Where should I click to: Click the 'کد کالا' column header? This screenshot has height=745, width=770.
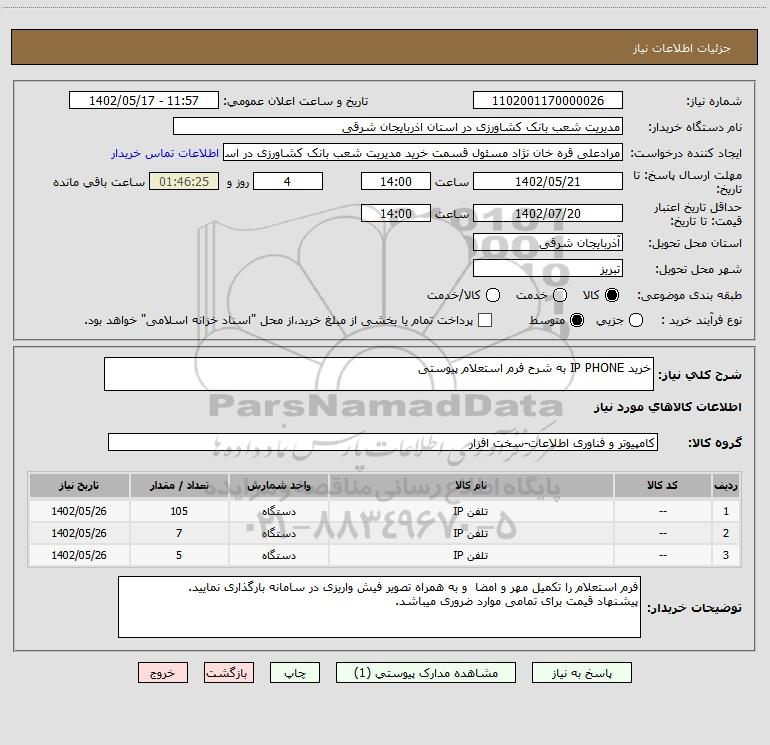[662, 485]
